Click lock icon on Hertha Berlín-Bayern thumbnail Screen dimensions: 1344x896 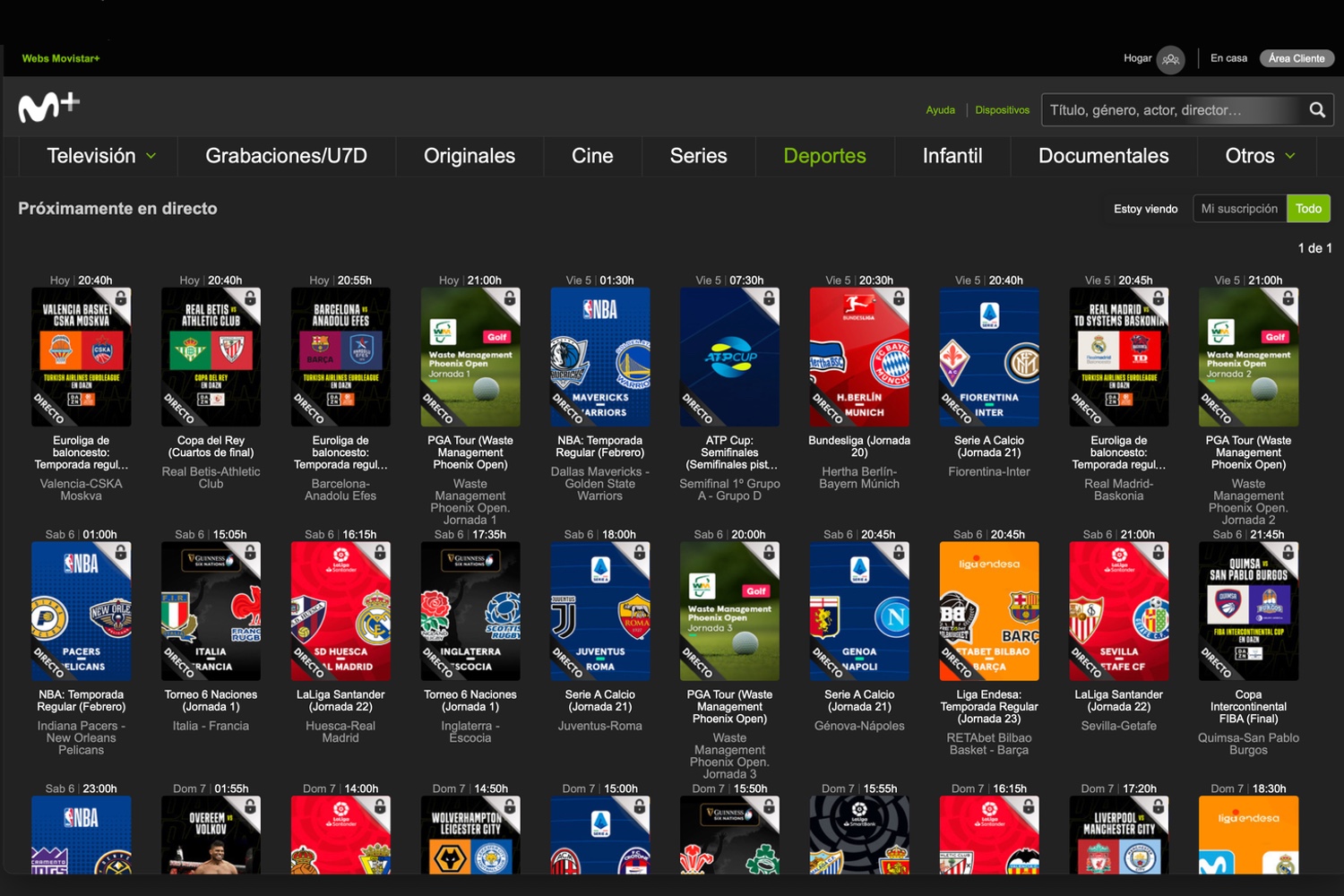(x=899, y=297)
